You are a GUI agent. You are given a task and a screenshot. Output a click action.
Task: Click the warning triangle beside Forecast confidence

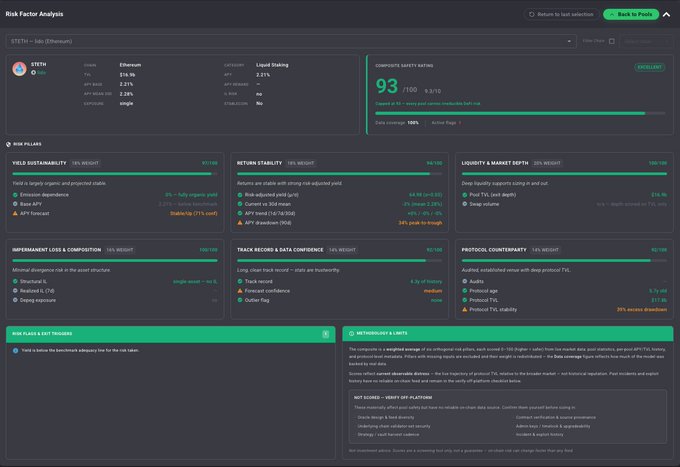coord(240,291)
